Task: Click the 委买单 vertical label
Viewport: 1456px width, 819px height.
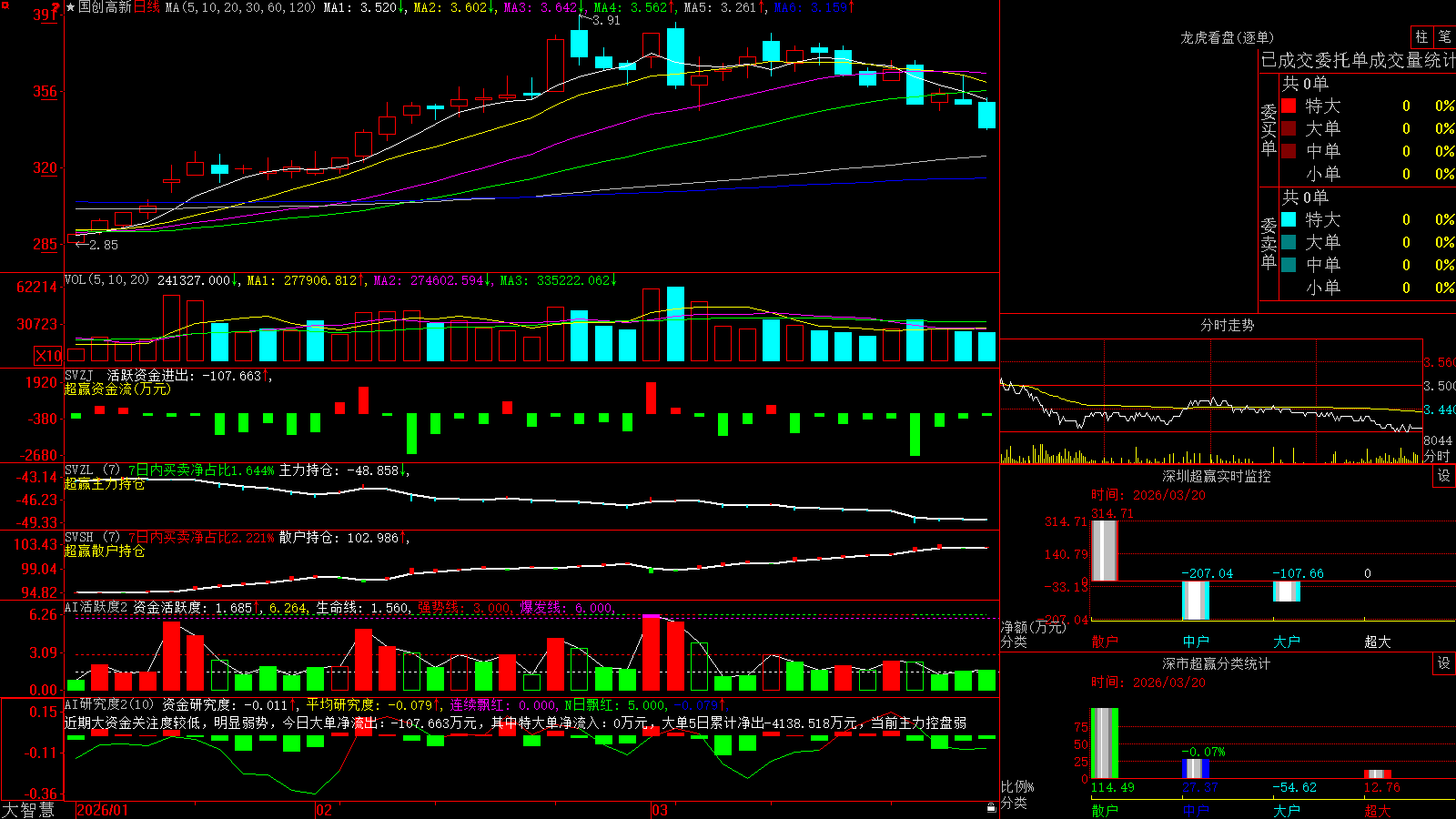Action: click(1269, 129)
